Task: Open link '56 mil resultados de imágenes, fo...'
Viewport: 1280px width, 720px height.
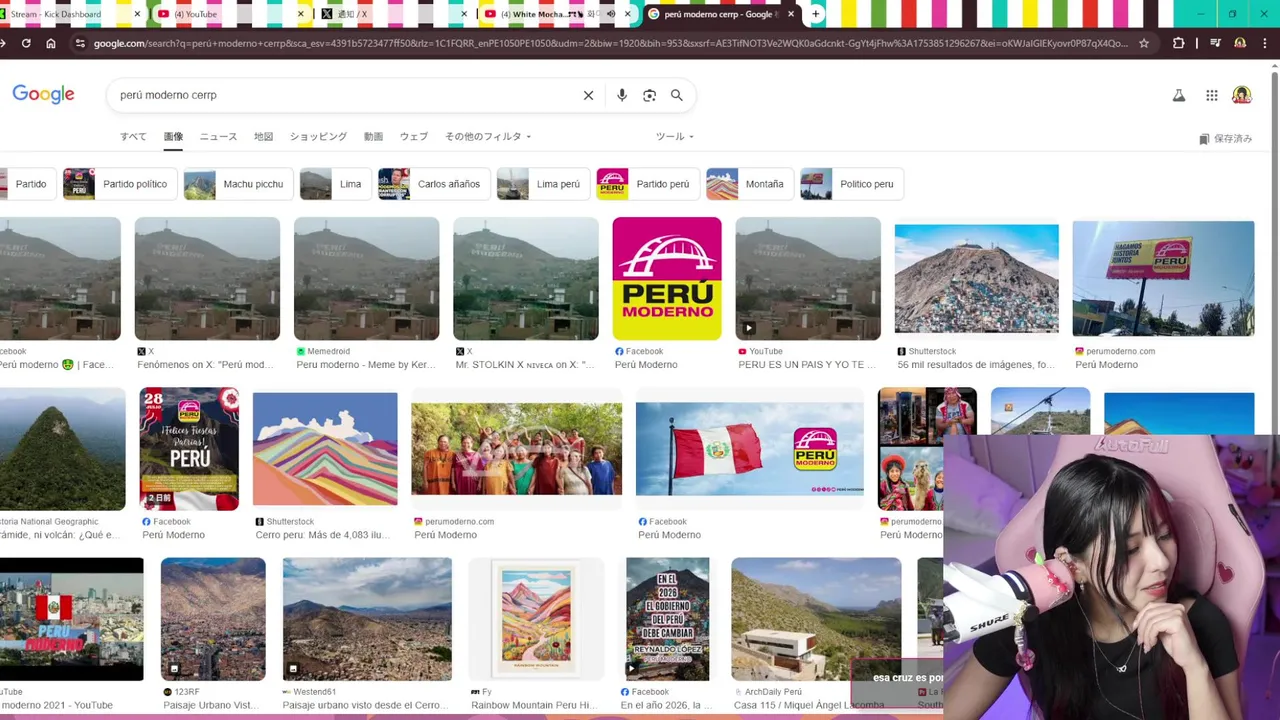Action: click(976, 365)
